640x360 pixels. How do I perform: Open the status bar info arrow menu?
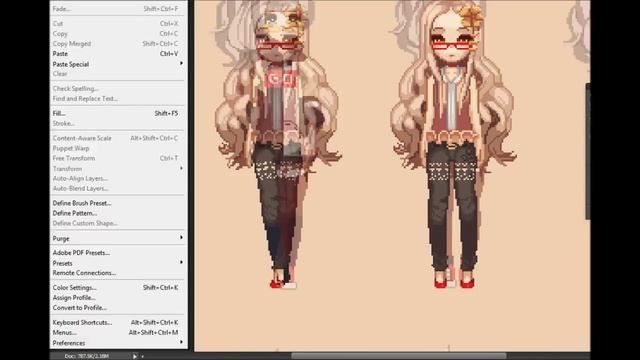(x=135, y=356)
